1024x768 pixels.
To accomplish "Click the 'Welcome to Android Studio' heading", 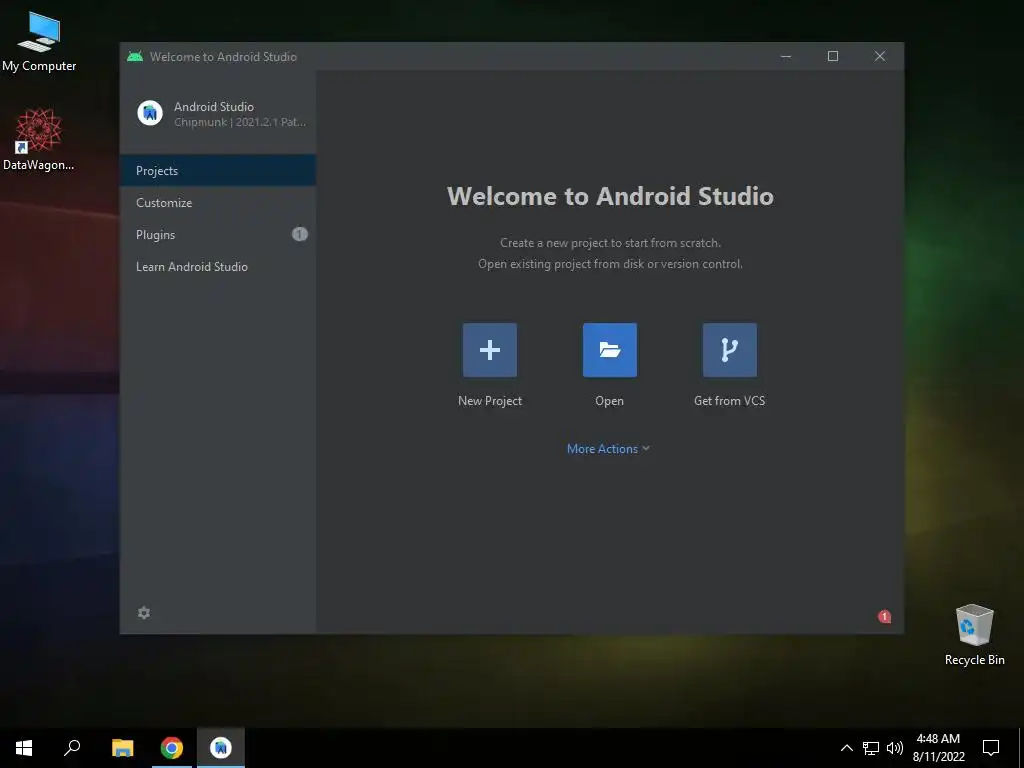I will pyautogui.click(x=610, y=196).
